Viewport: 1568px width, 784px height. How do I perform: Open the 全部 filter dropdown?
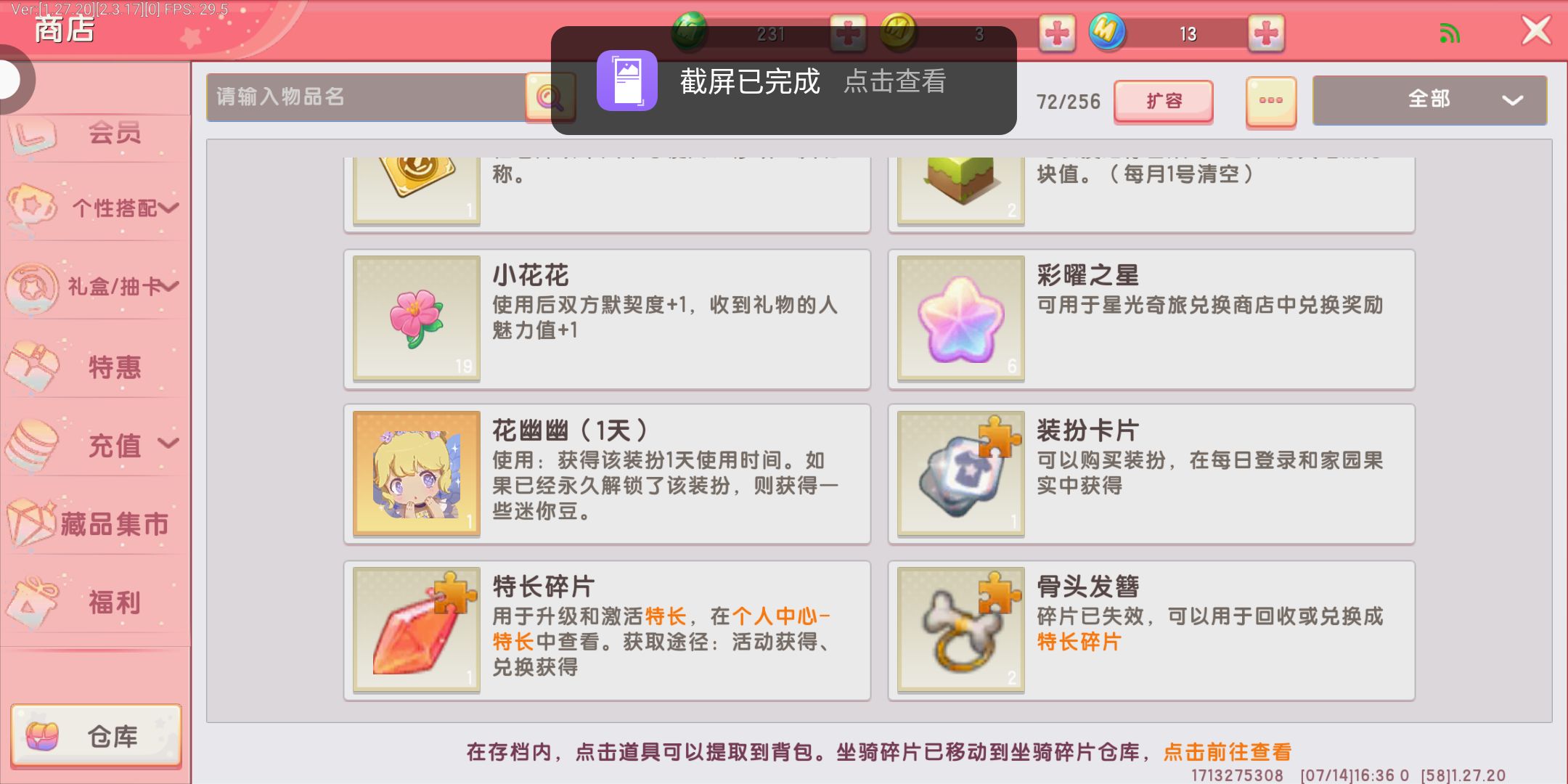(x=1429, y=99)
